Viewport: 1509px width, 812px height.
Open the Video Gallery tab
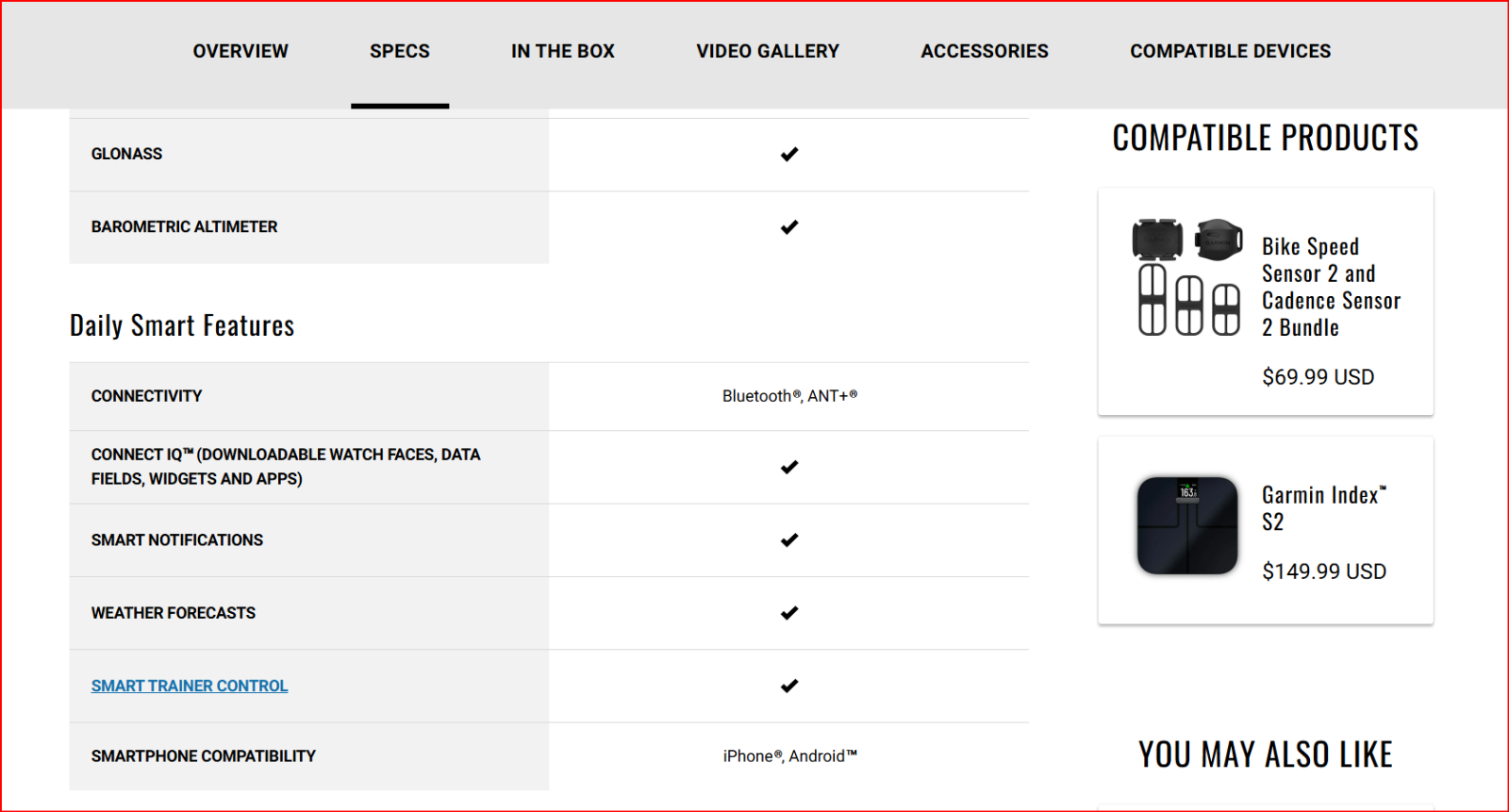coord(768,51)
